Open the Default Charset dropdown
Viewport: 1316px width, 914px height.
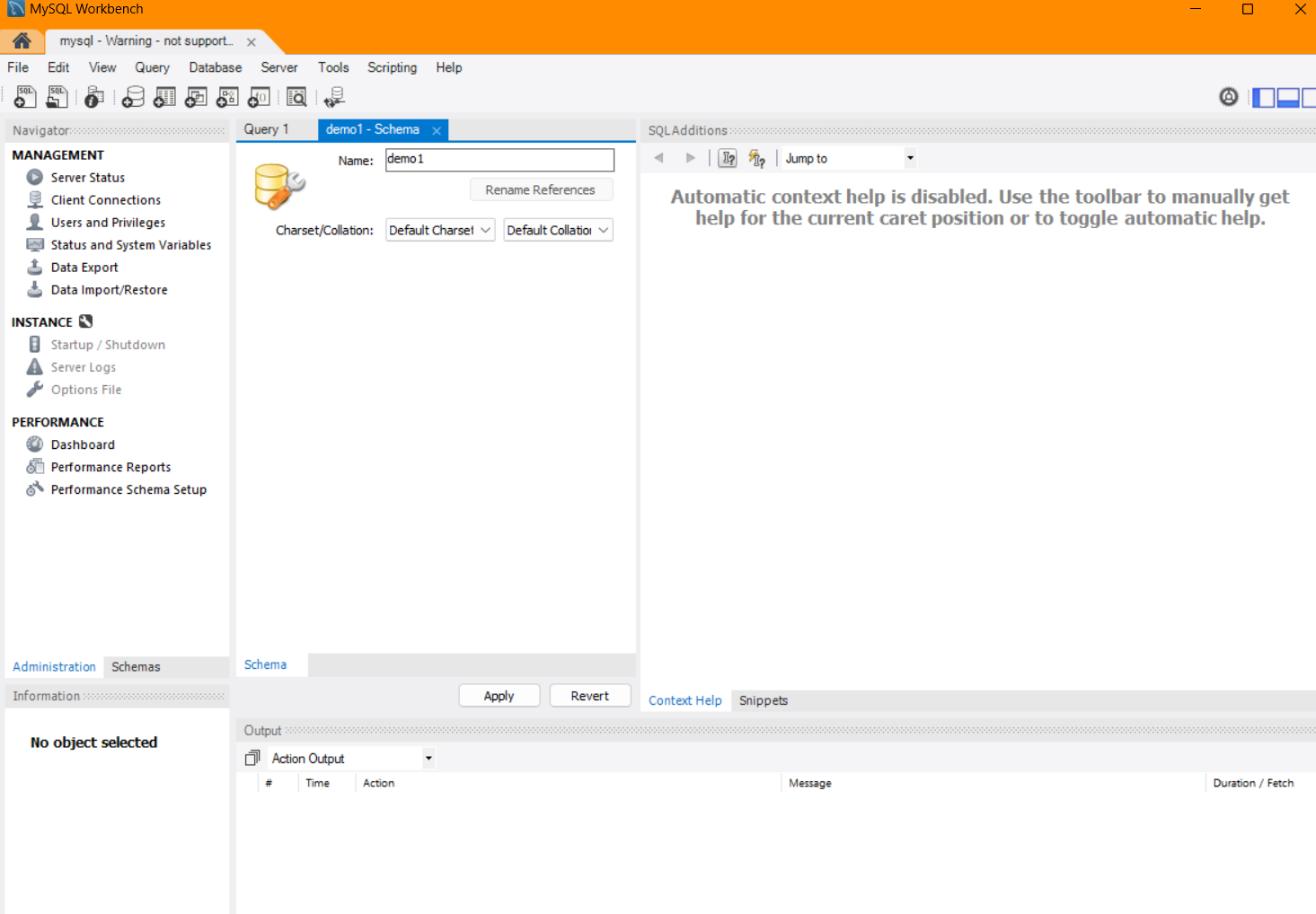tap(440, 230)
